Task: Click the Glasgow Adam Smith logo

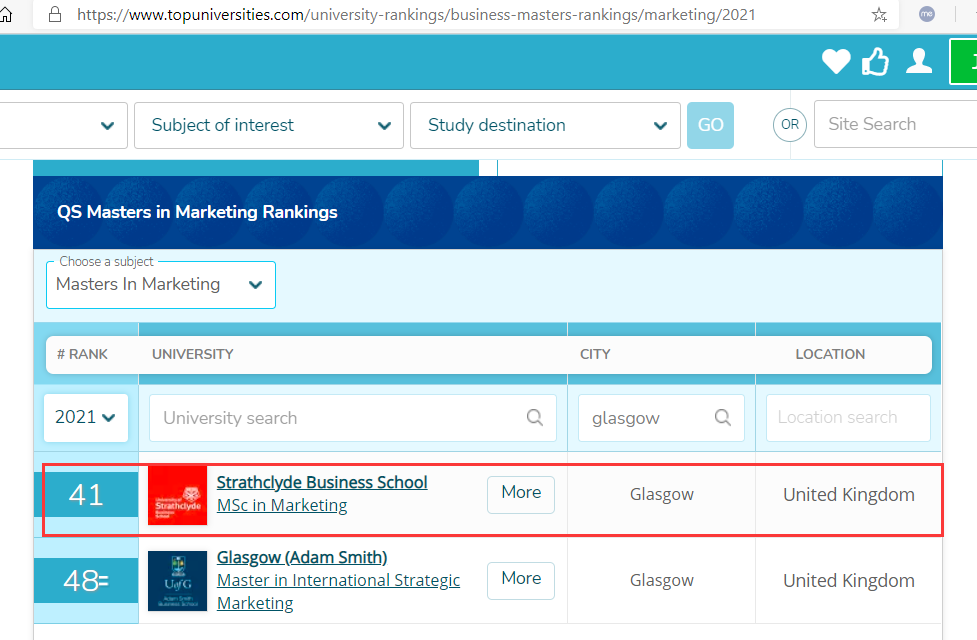Action: (x=178, y=581)
